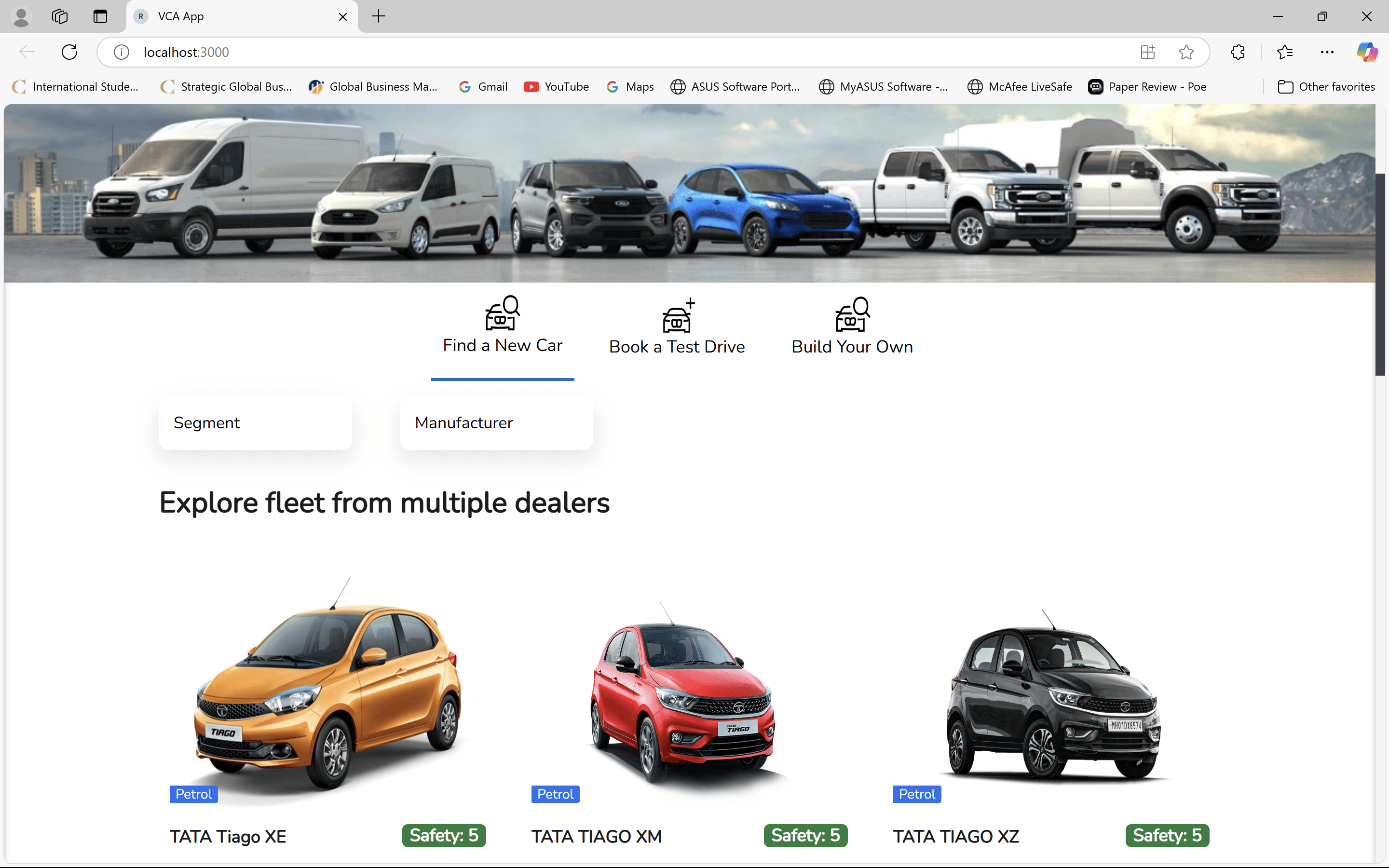View site information icon in the address bar
Screen dimensions: 1389x868
pyautogui.click(x=121, y=52)
